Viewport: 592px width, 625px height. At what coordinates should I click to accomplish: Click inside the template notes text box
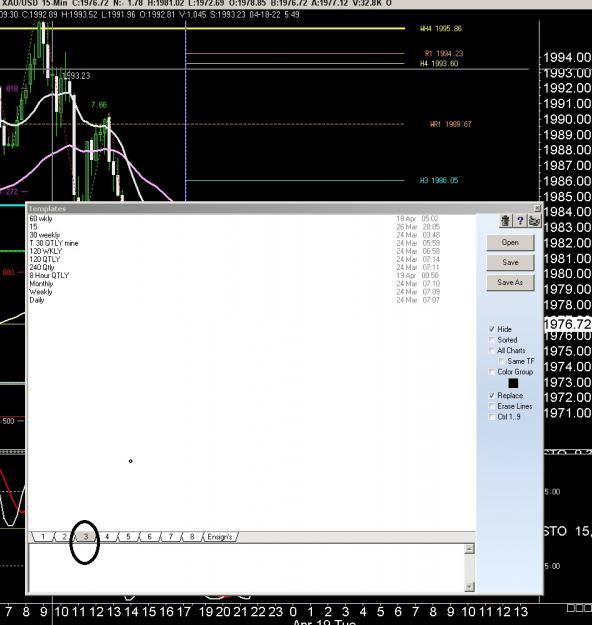(246, 568)
